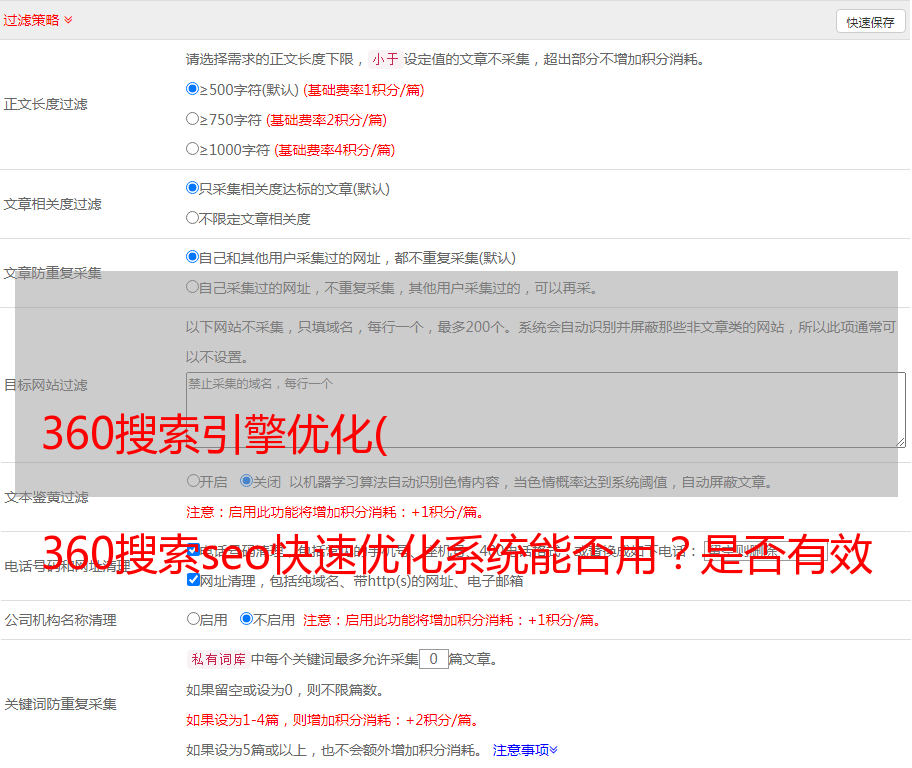Click the 私有词库 tag label
Viewport: 912px width, 768px height.
tap(219, 659)
